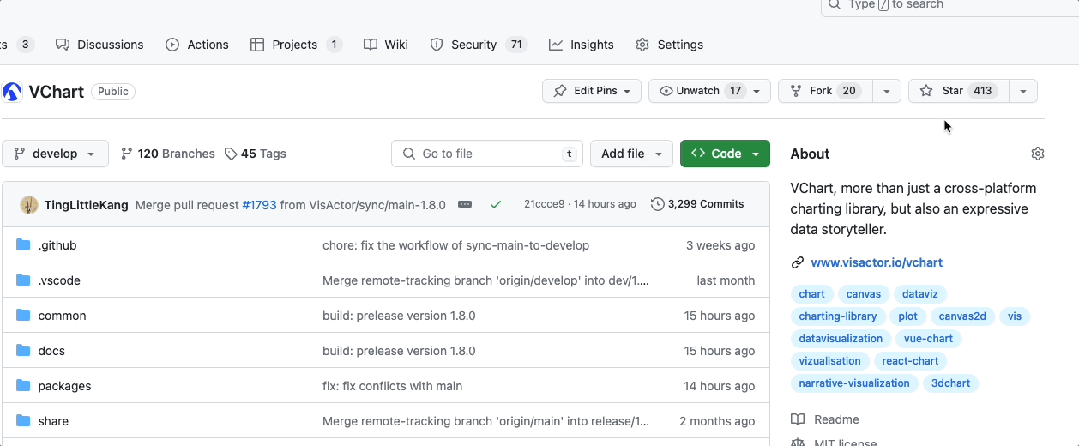Open the latest commit hash link

click(544, 204)
